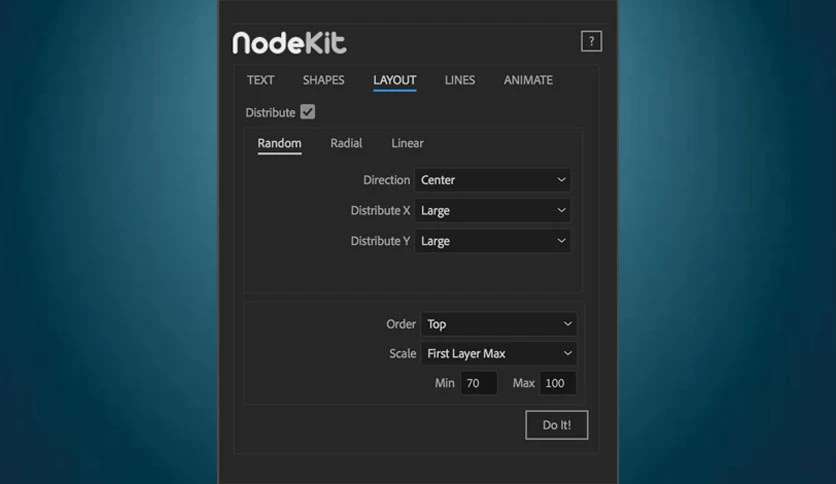Click the Distribute X label
Image resolution: width=836 pixels, height=484 pixels.
(380, 211)
